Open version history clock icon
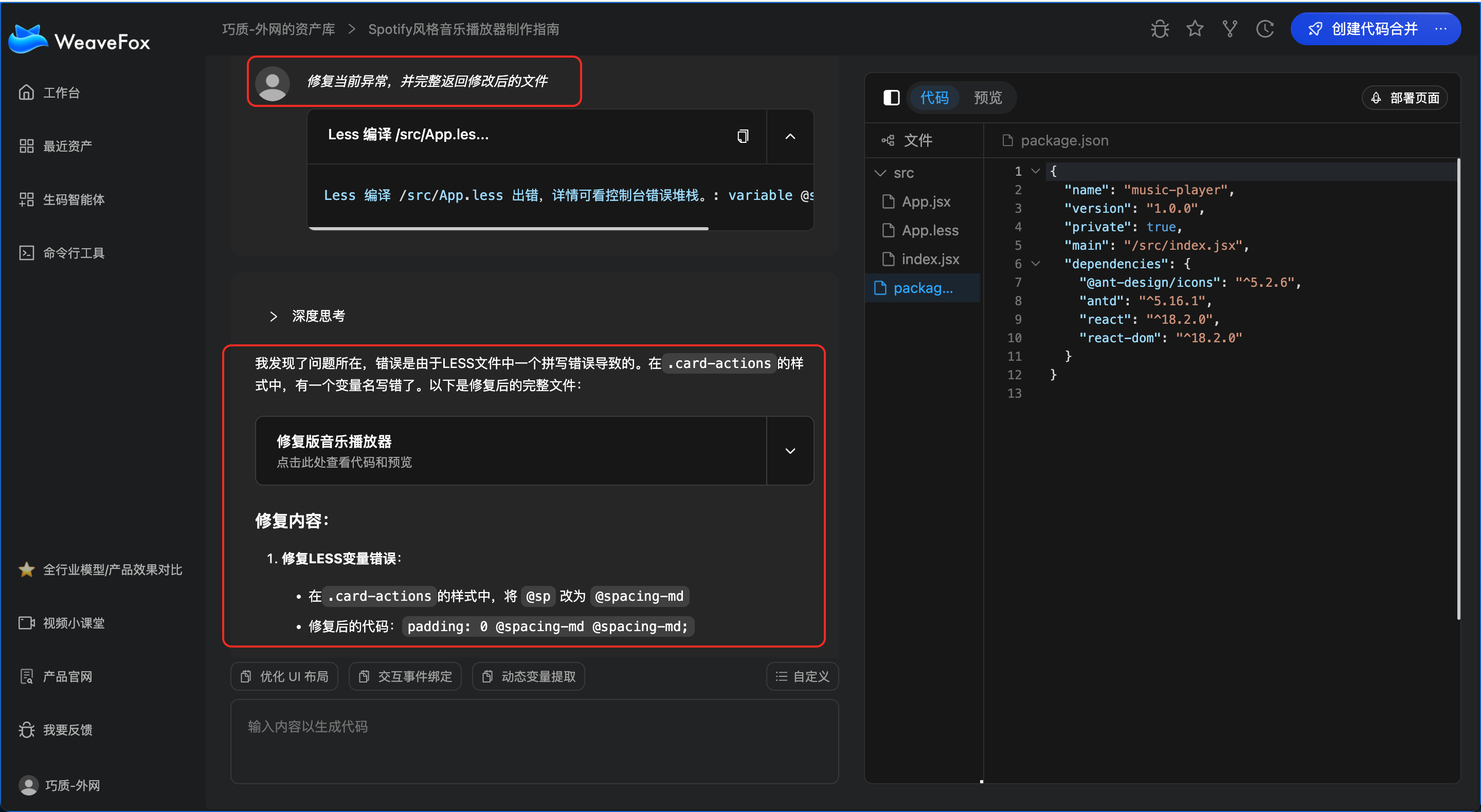1481x812 pixels. tap(1265, 29)
